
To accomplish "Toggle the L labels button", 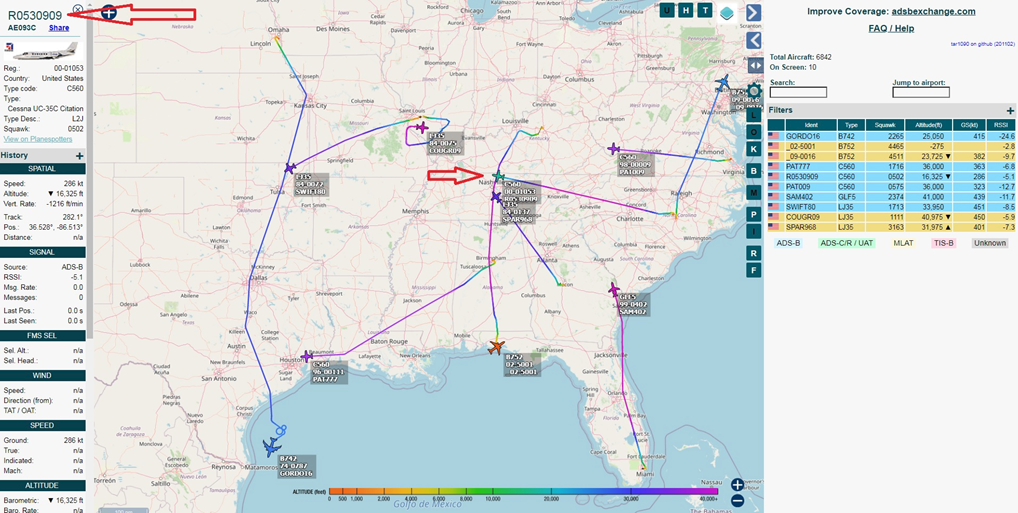I will [x=753, y=115].
